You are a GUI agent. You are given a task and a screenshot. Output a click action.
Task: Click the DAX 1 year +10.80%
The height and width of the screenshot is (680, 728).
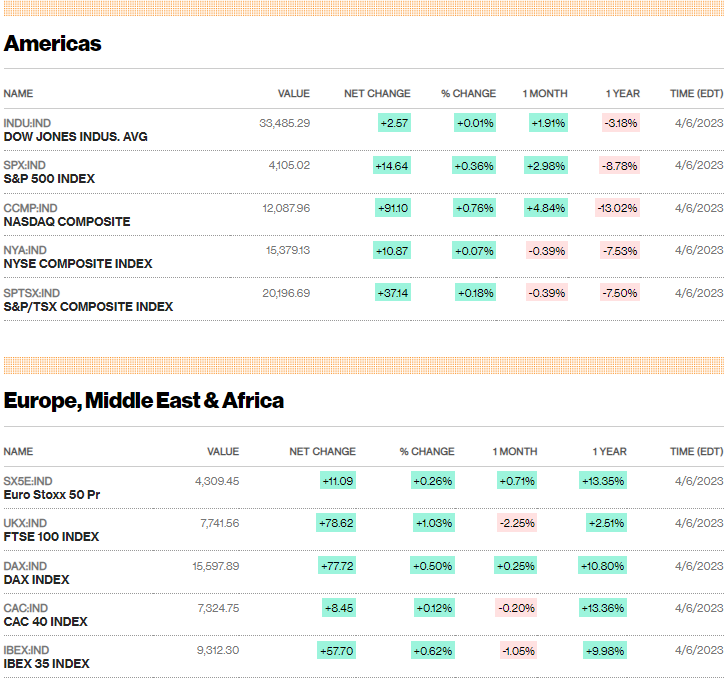point(602,566)
